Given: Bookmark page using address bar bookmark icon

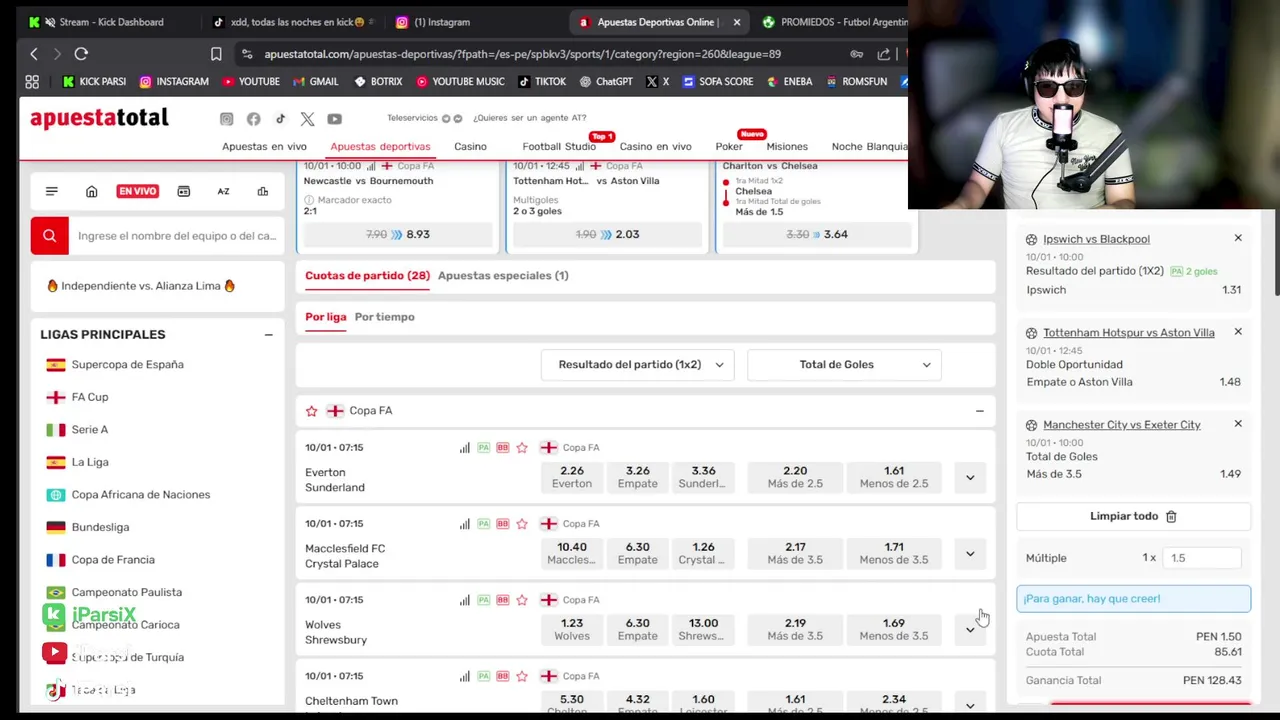Looking at the screenshot, I should 216,54.
